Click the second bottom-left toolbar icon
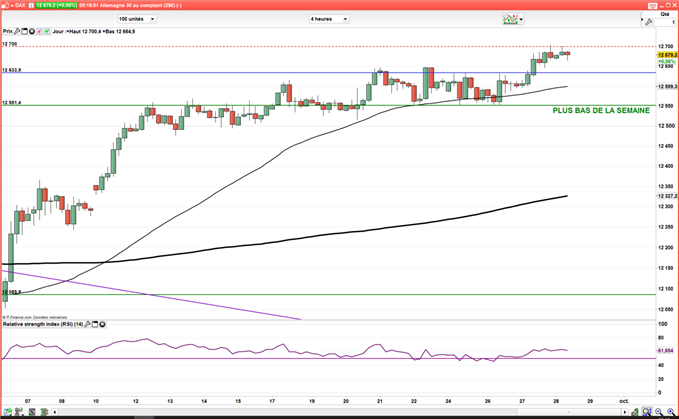The image size is (679, 419). (x=19, y=412)
